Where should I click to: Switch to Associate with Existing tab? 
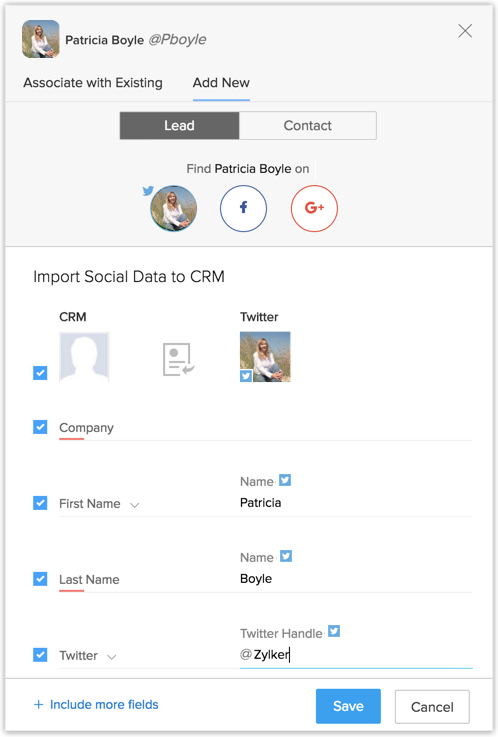coord(93,83)
